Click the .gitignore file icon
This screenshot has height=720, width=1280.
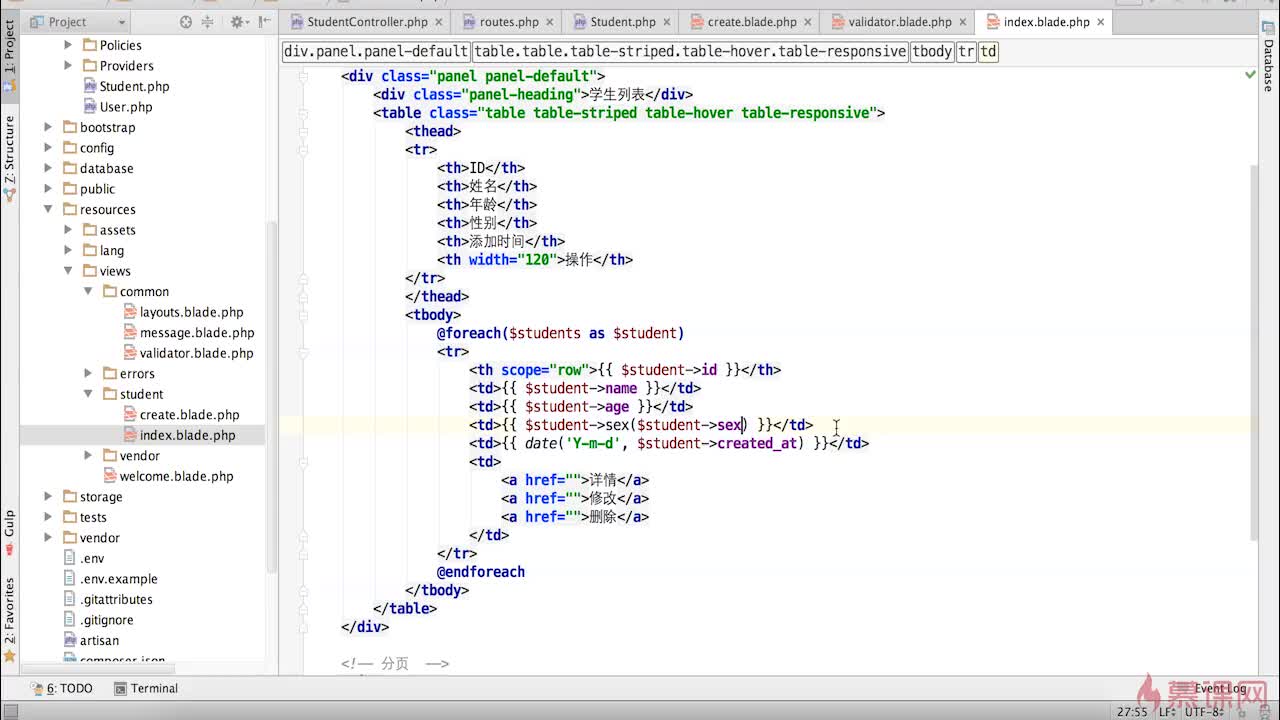70,619
